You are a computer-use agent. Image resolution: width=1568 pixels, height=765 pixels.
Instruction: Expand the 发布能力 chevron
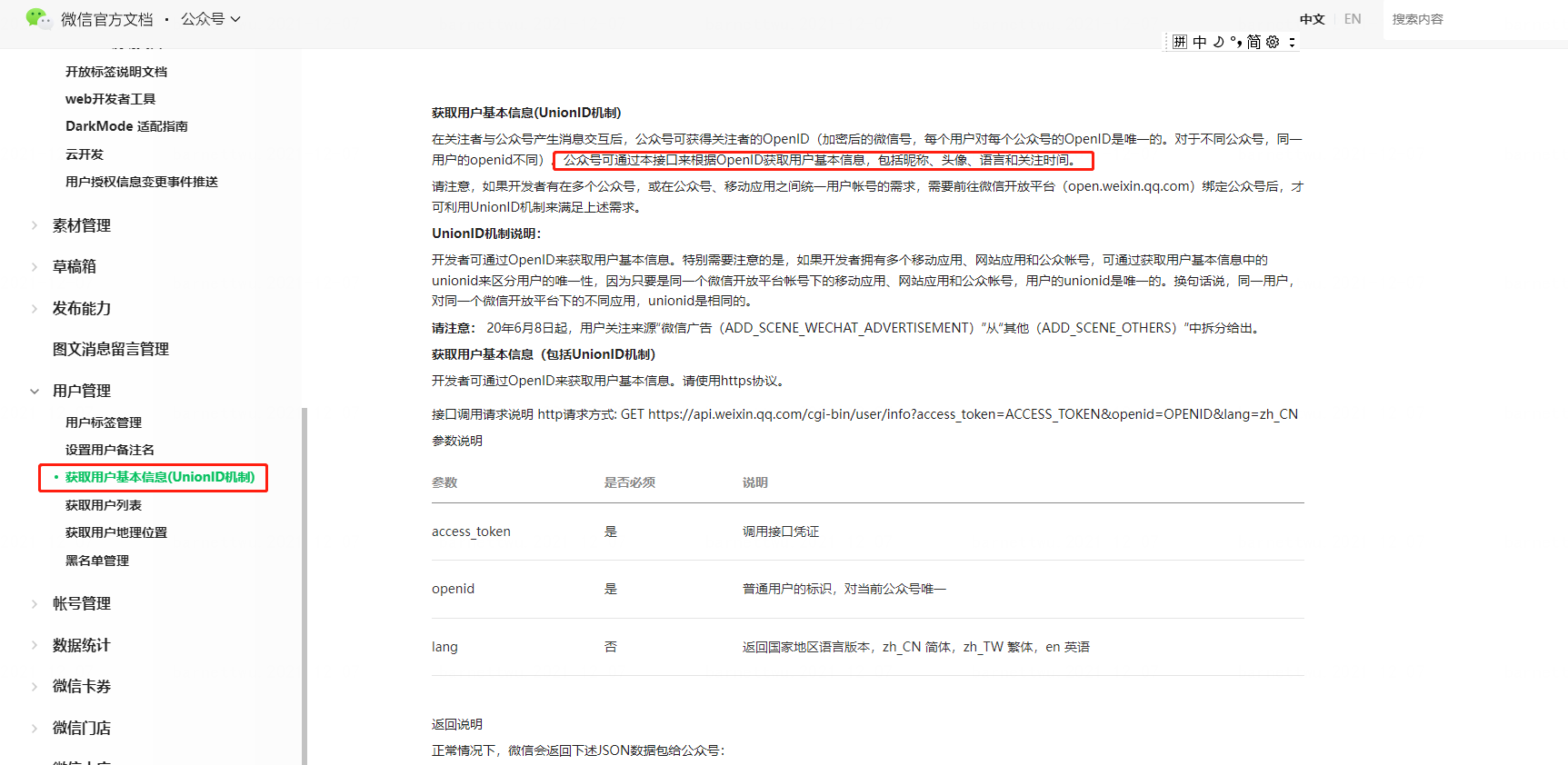35,308
